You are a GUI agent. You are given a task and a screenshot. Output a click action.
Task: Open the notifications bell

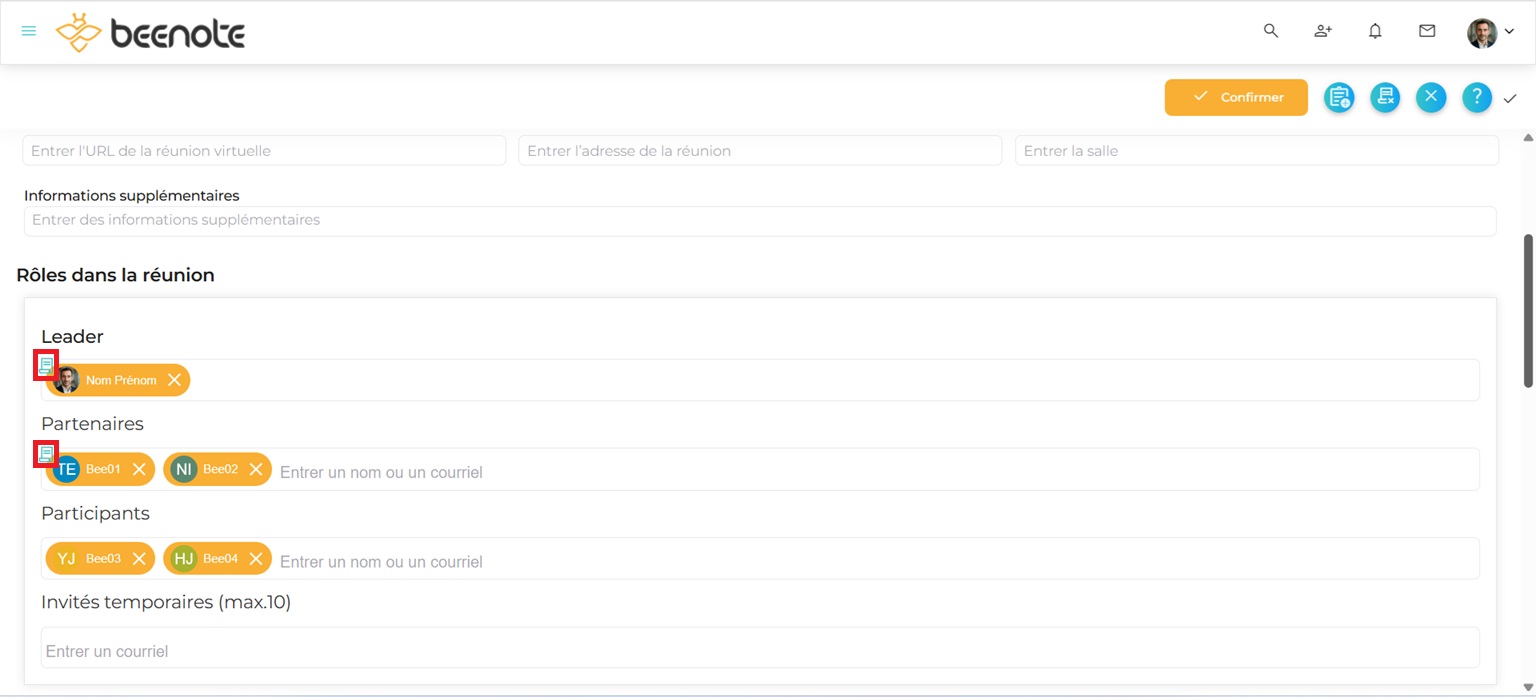coord(1375,31)
